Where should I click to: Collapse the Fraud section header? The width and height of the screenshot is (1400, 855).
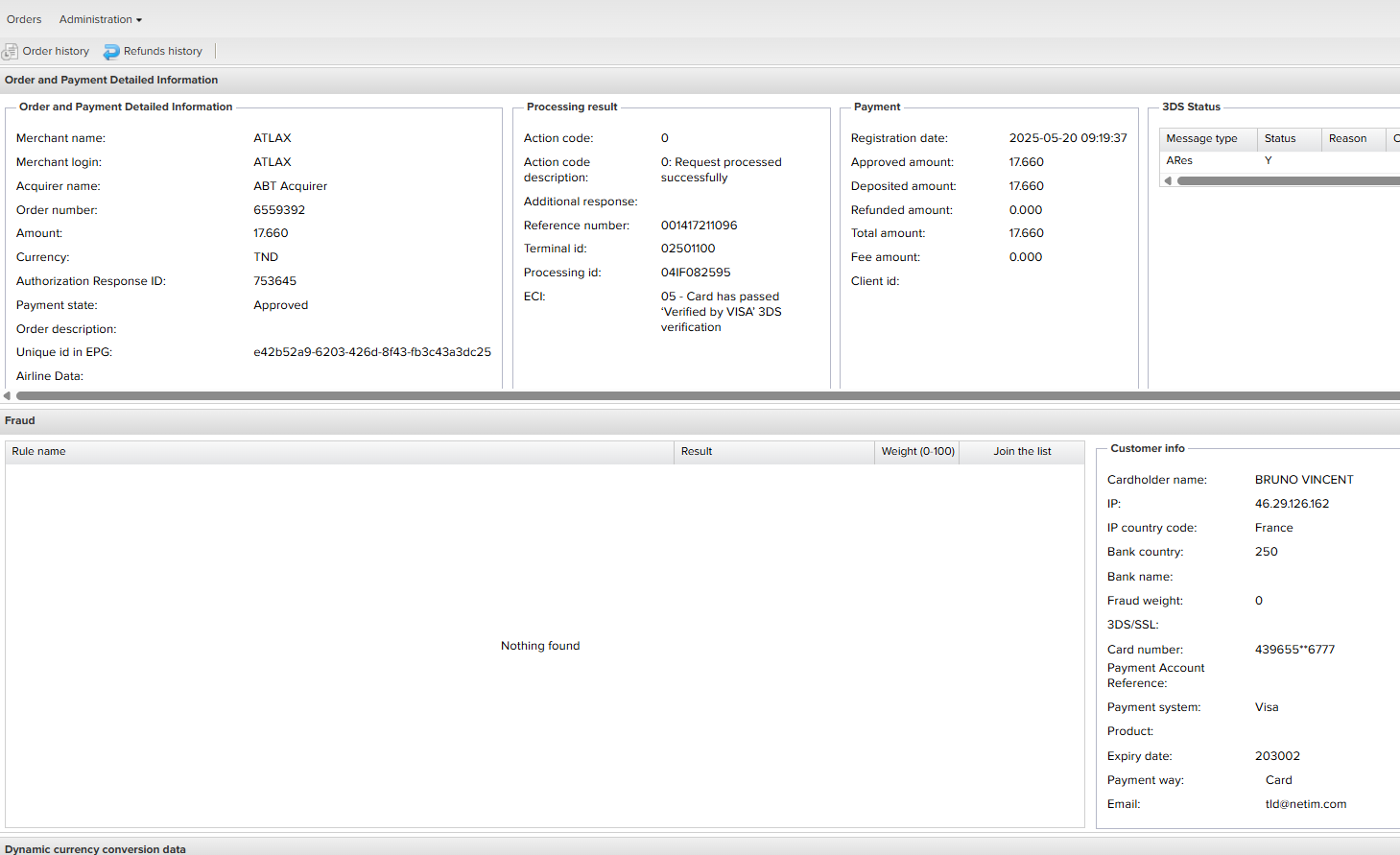pos(20,421)
